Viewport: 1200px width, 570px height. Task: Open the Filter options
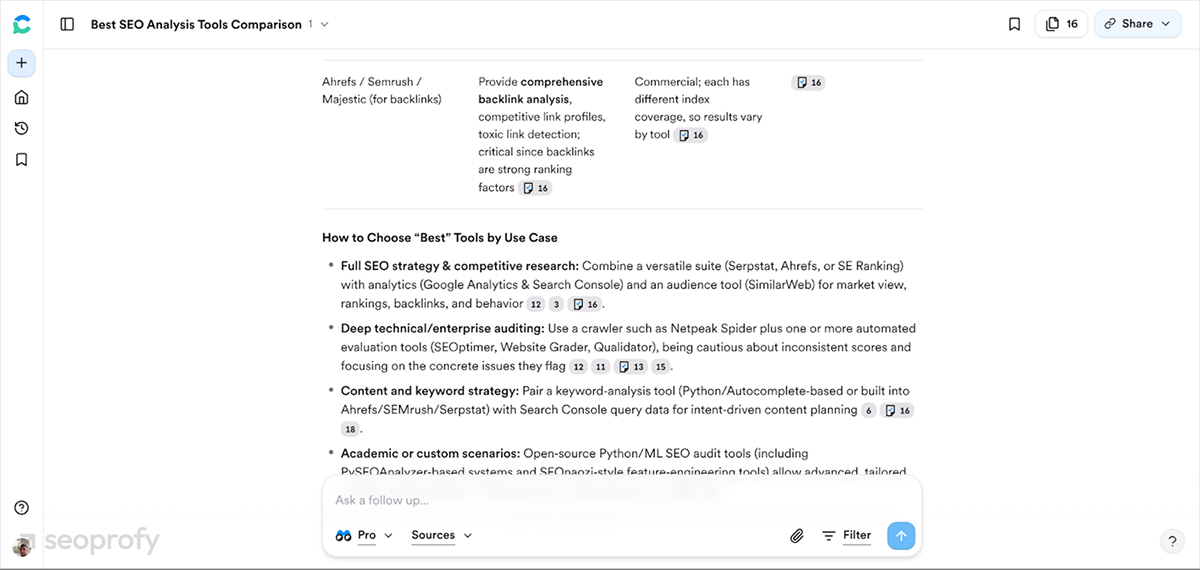point(846,536)
